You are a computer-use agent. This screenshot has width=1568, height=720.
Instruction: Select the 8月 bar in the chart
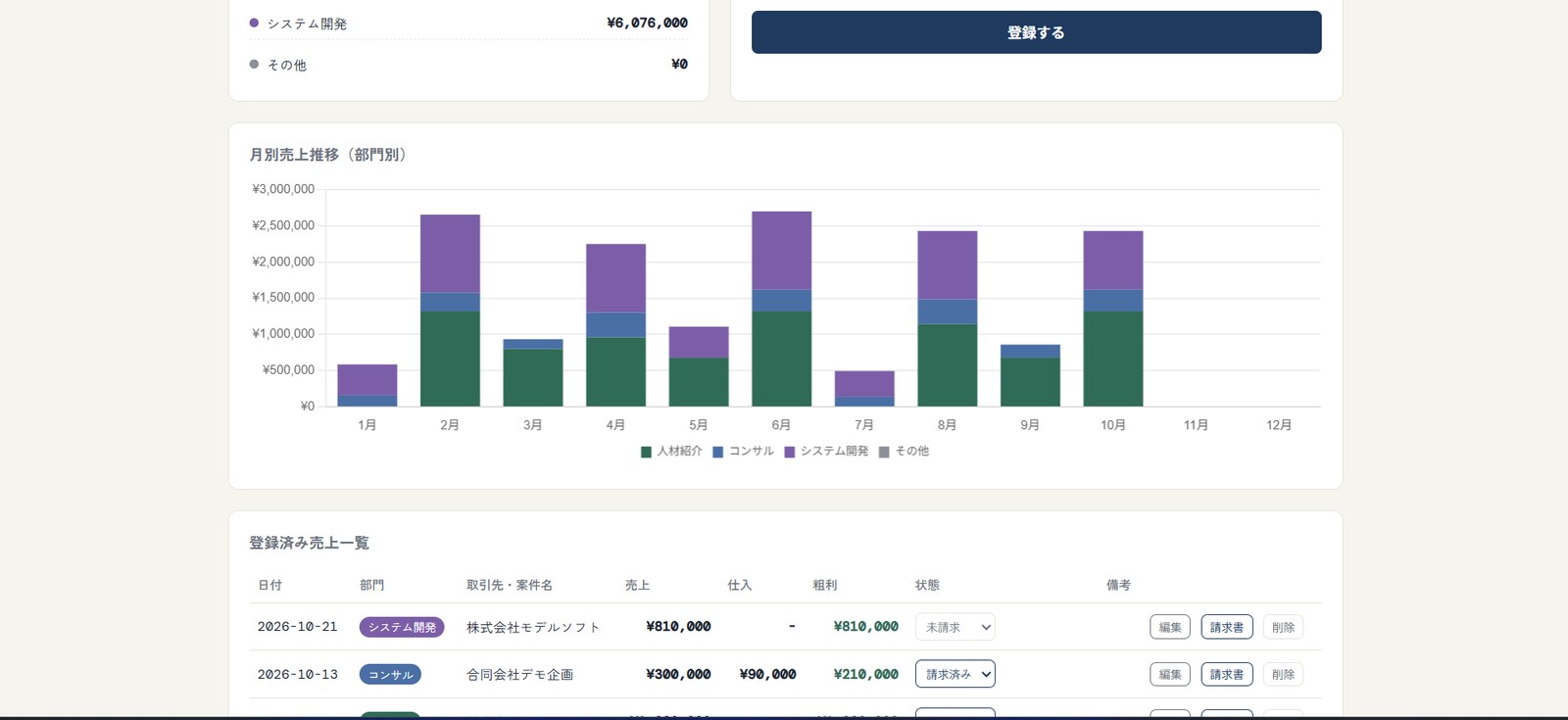947,318
